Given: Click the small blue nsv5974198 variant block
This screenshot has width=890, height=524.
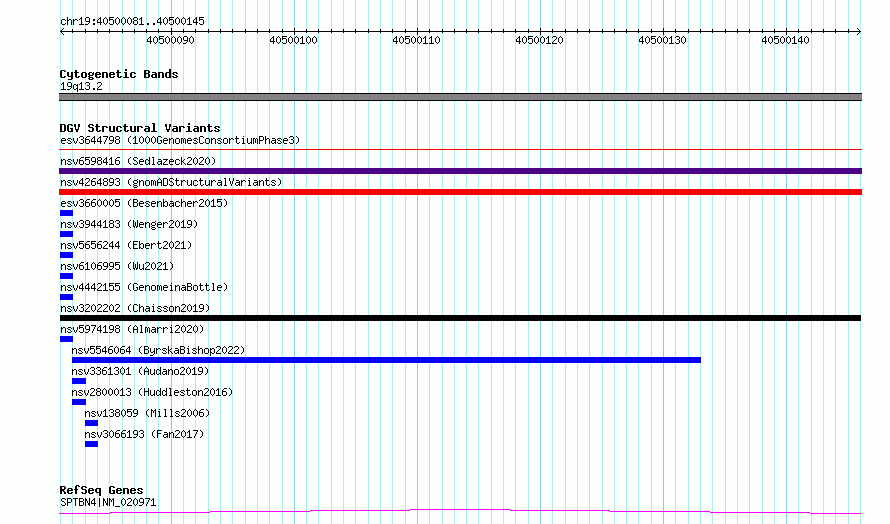Looking at the screenshot, I should pyautogui.click(x=66, y=339).
